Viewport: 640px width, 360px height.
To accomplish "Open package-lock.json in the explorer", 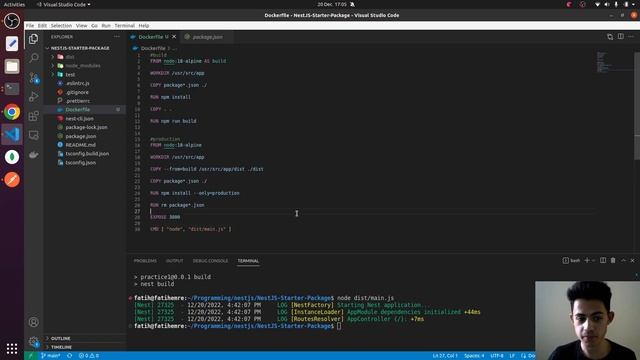I will [x=86, y=127].
